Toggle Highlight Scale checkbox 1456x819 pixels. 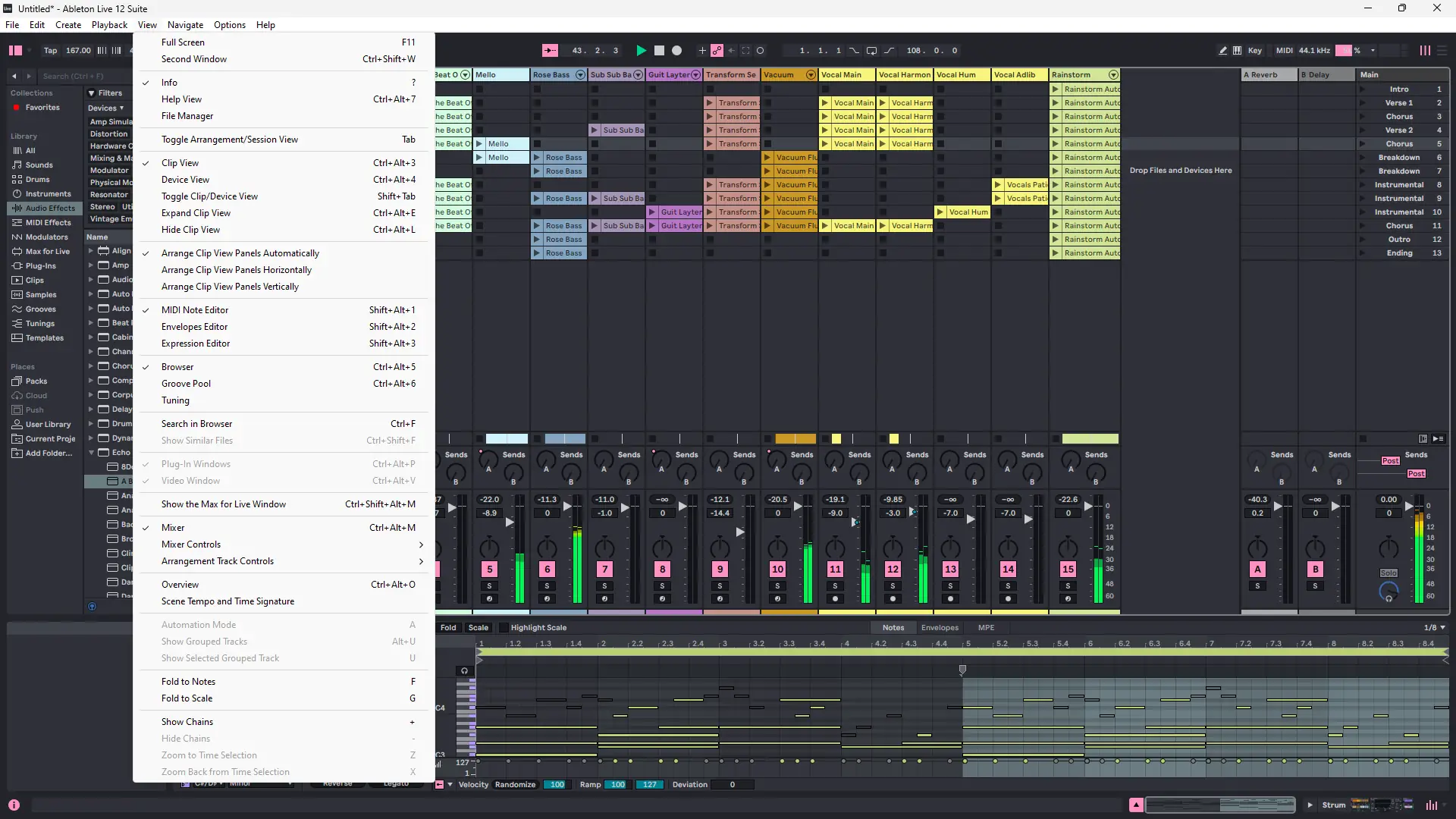504,628
